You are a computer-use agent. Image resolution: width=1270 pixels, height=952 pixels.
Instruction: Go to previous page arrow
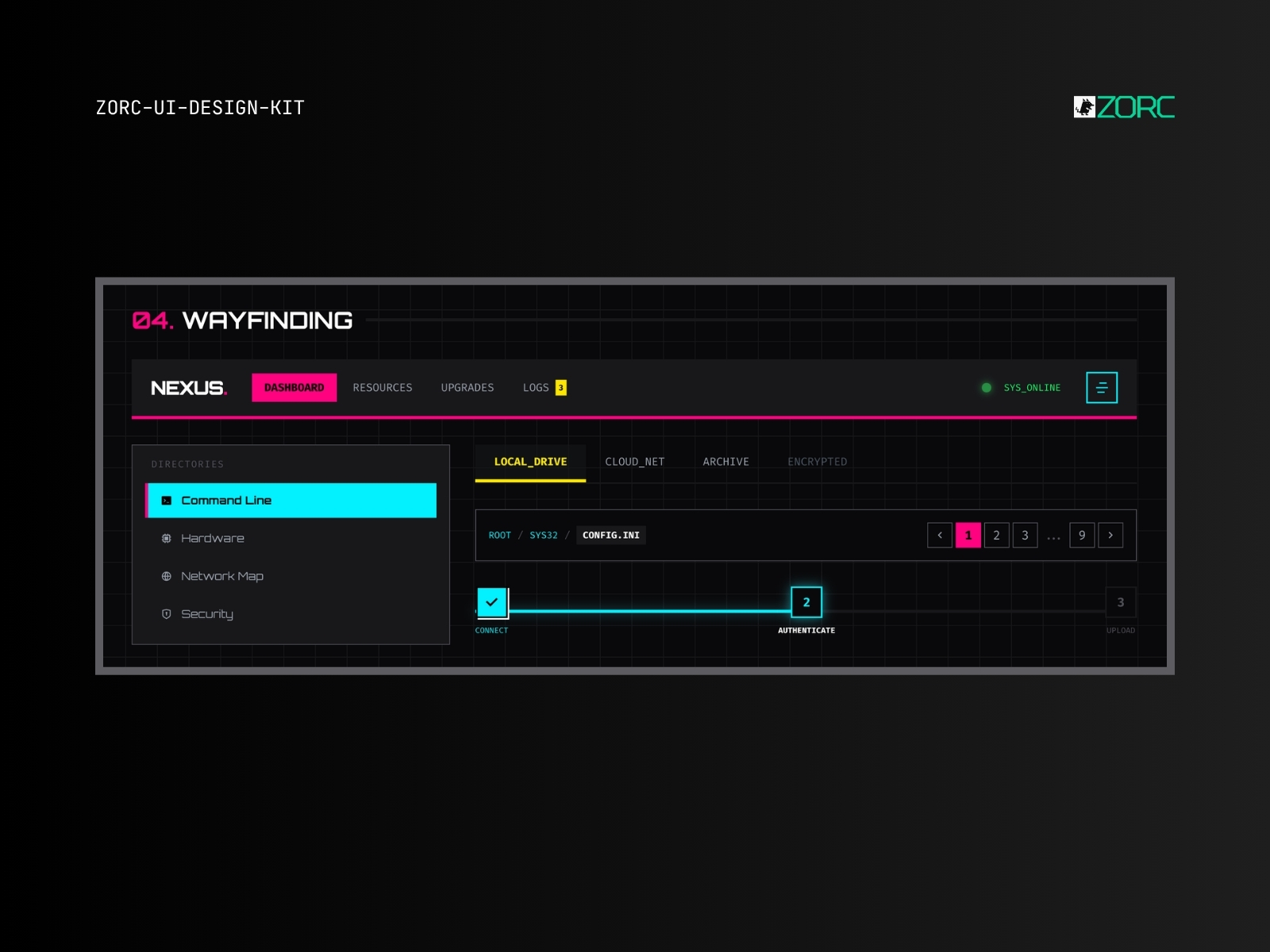pos(940,535)
